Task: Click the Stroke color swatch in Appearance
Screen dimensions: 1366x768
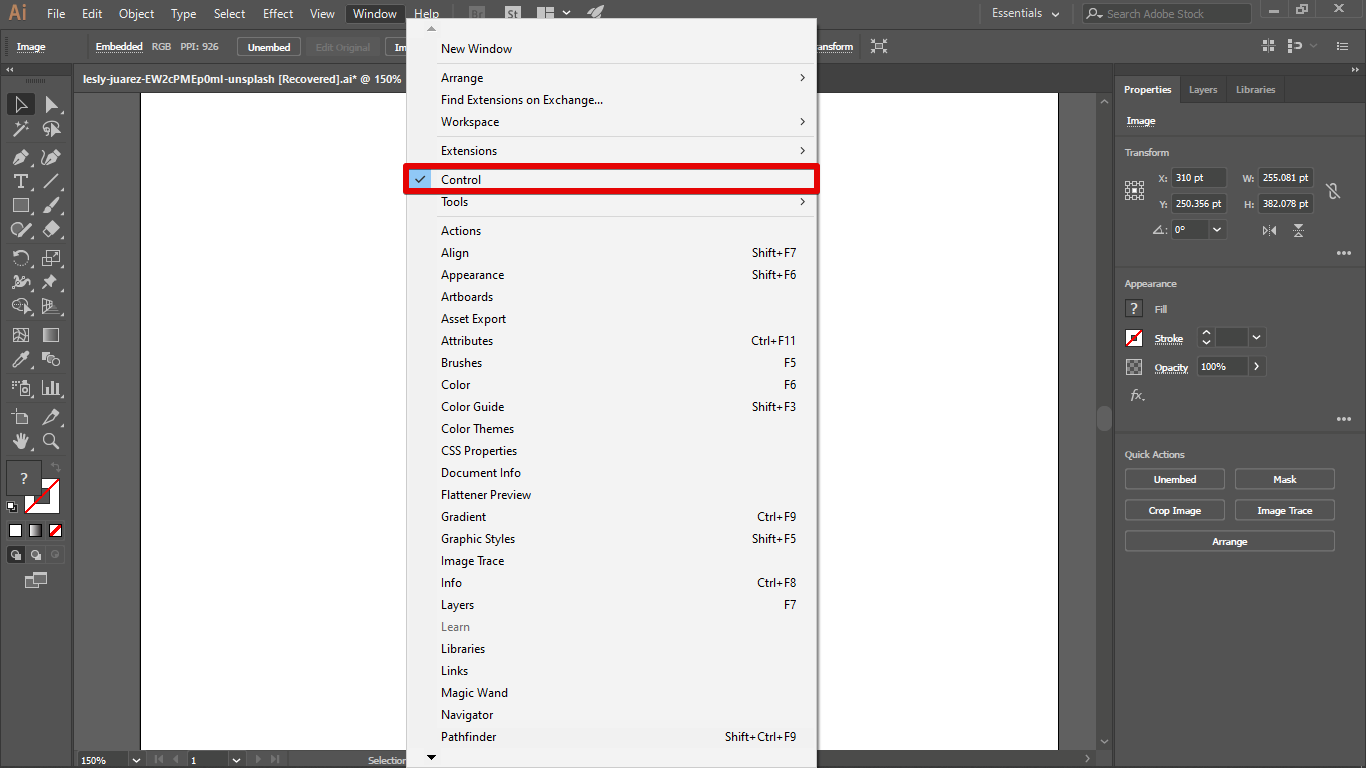Action: (x=1134, y=338)
